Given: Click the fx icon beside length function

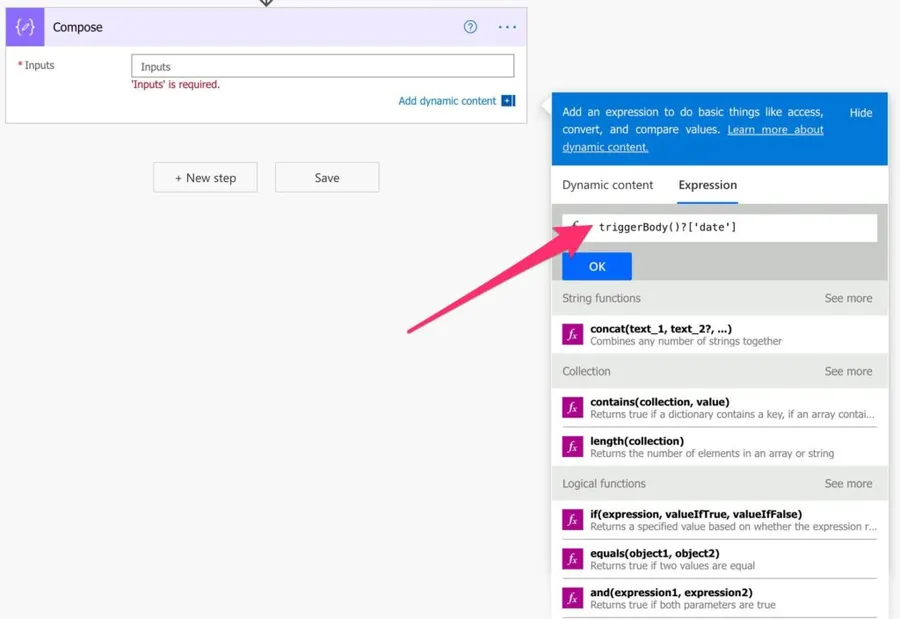Looking at the screenshot, I should 572,447.
